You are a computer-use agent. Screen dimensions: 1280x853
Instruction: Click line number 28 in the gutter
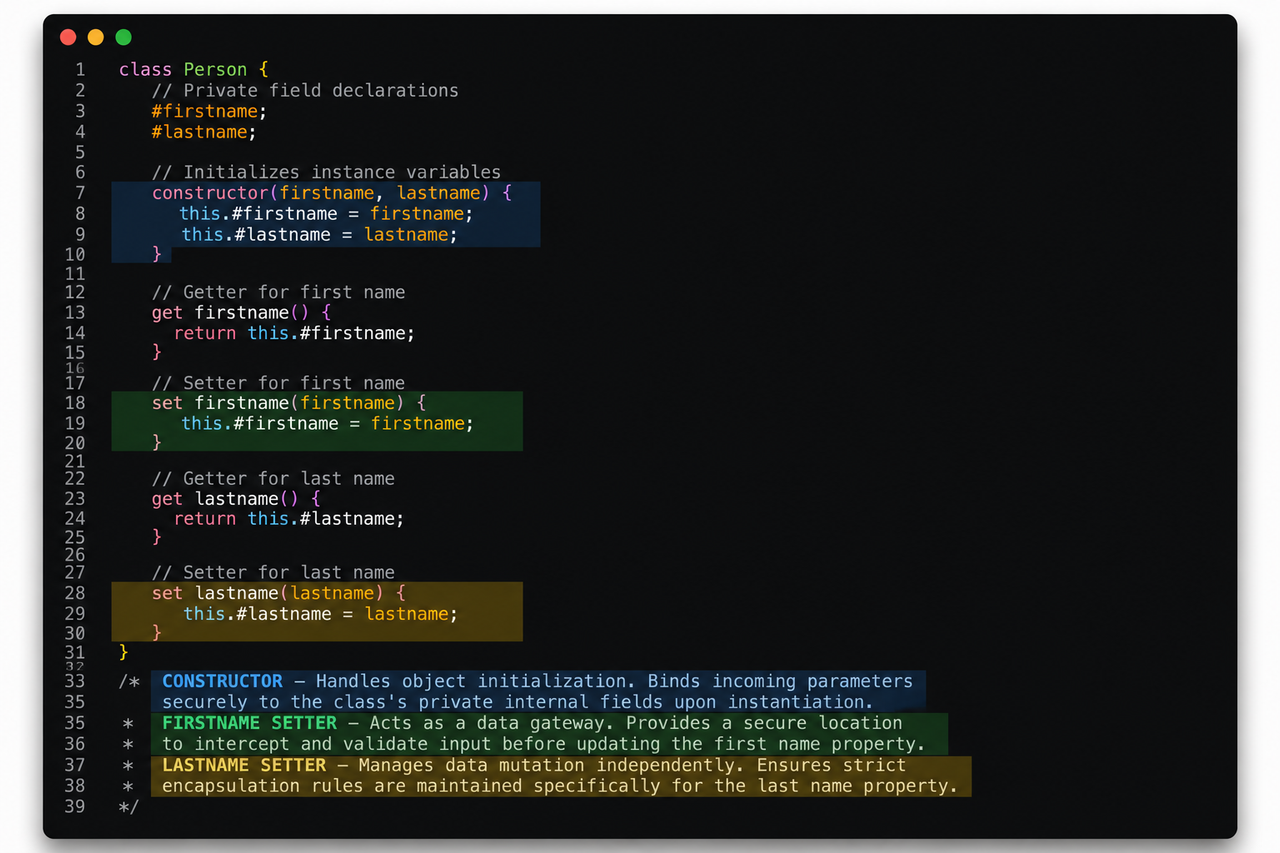75,593
